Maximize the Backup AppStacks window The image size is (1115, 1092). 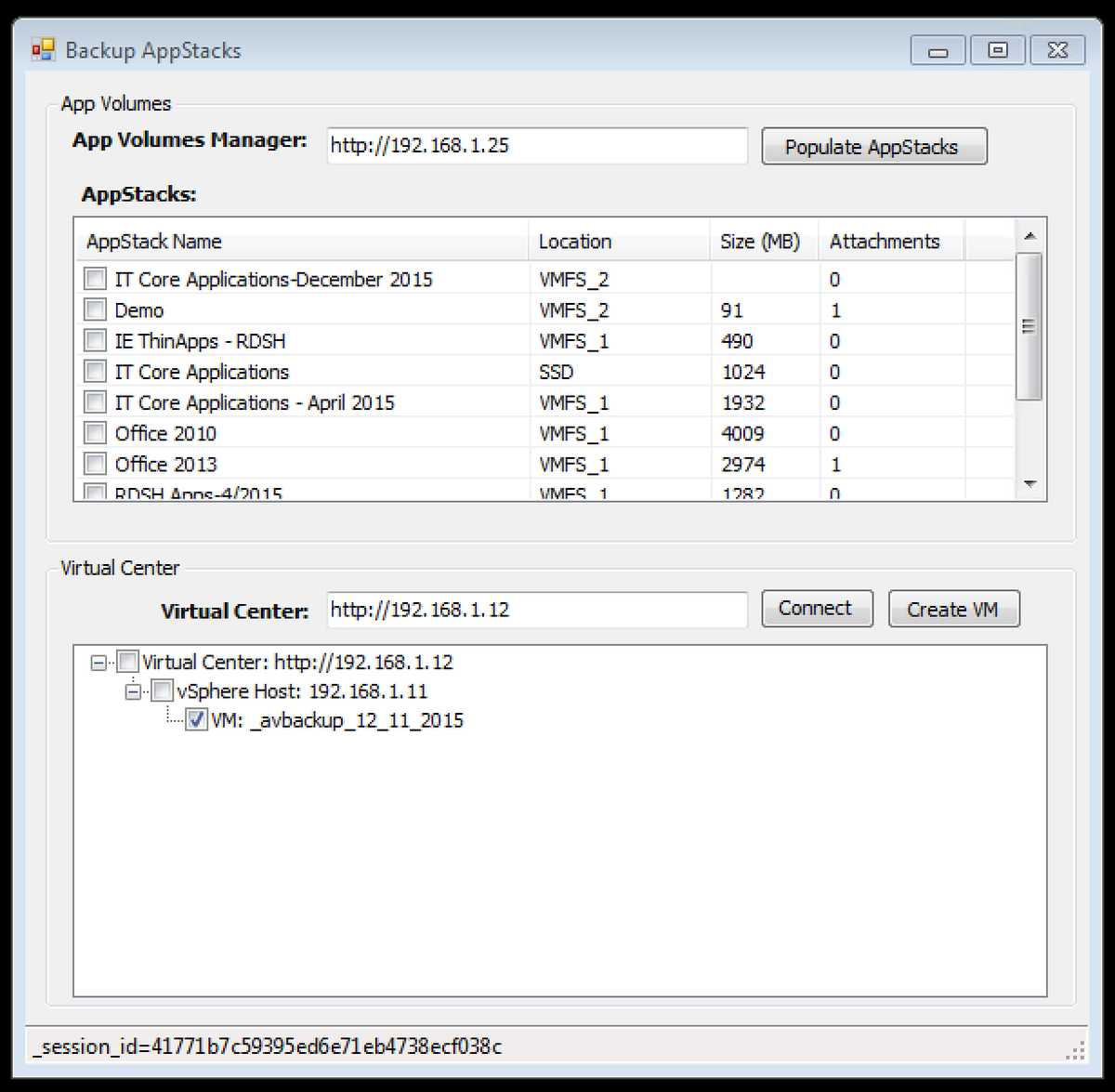point(998,50)
